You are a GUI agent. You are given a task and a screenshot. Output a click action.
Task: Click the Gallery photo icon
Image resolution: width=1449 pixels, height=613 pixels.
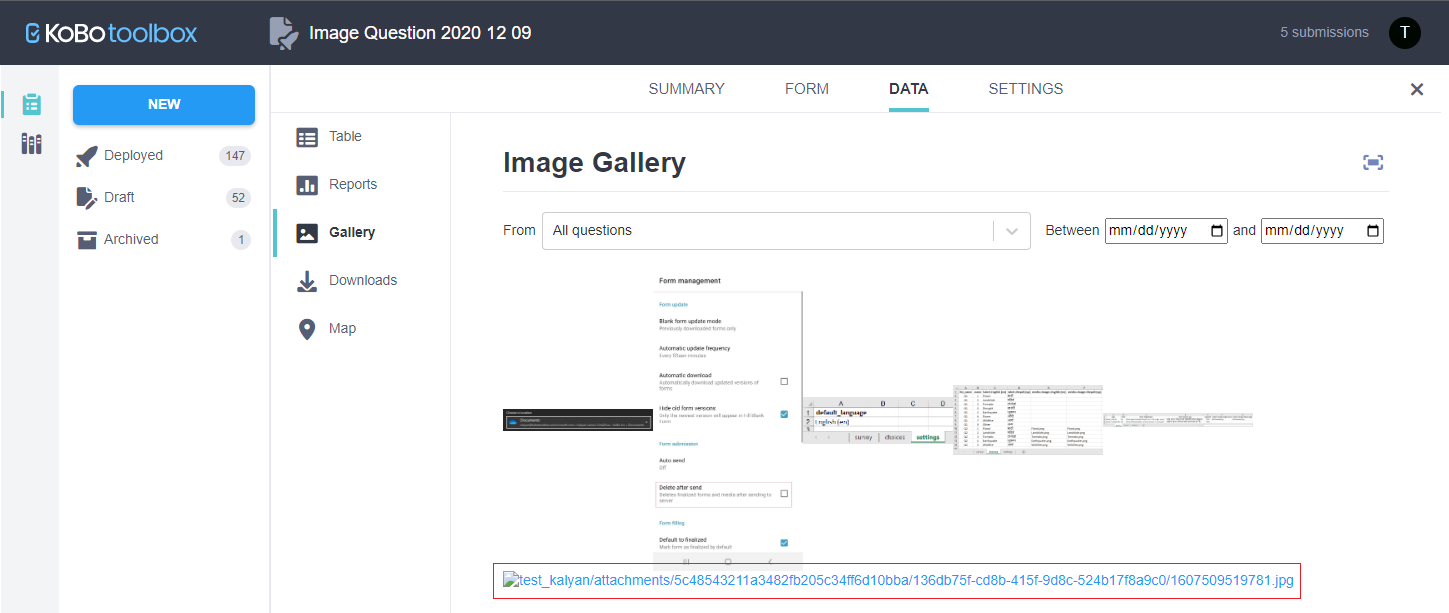(x=307, y=232)
